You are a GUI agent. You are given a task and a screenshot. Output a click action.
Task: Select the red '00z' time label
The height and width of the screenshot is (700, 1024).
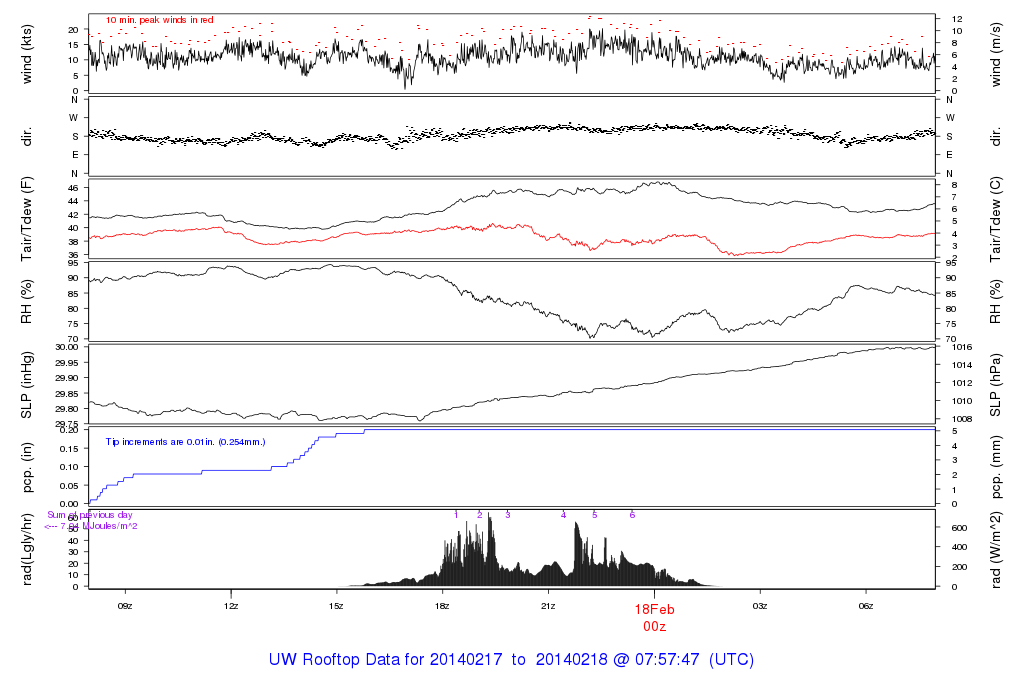coord(654,627)
